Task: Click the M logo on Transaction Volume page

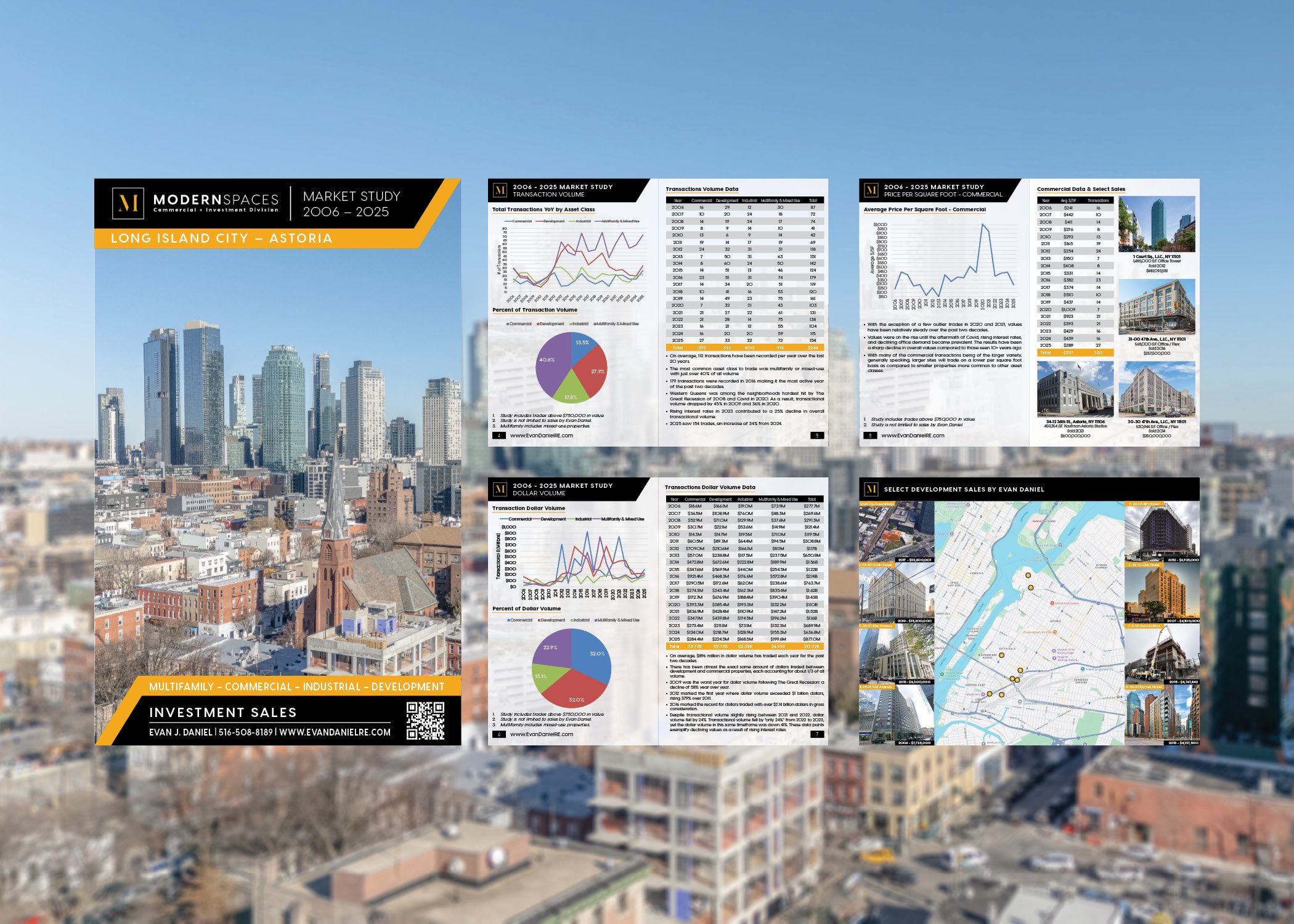Action: pos(500,190)
